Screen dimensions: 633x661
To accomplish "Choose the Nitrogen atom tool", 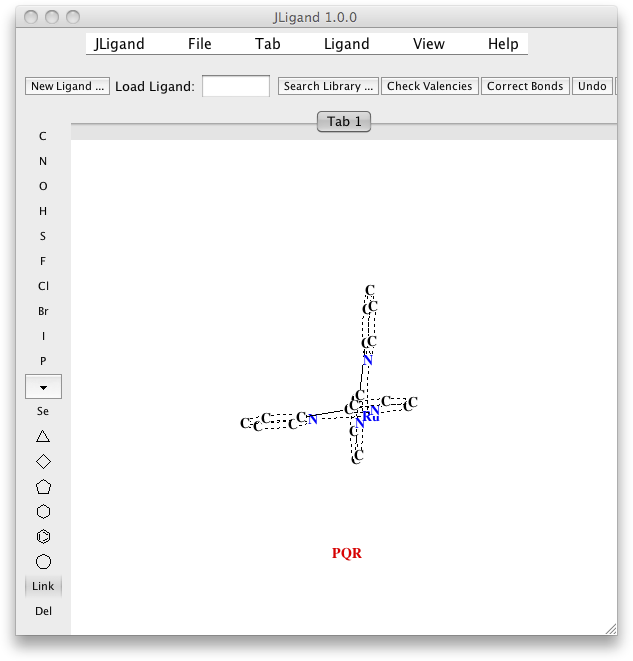I will (43, 161).
